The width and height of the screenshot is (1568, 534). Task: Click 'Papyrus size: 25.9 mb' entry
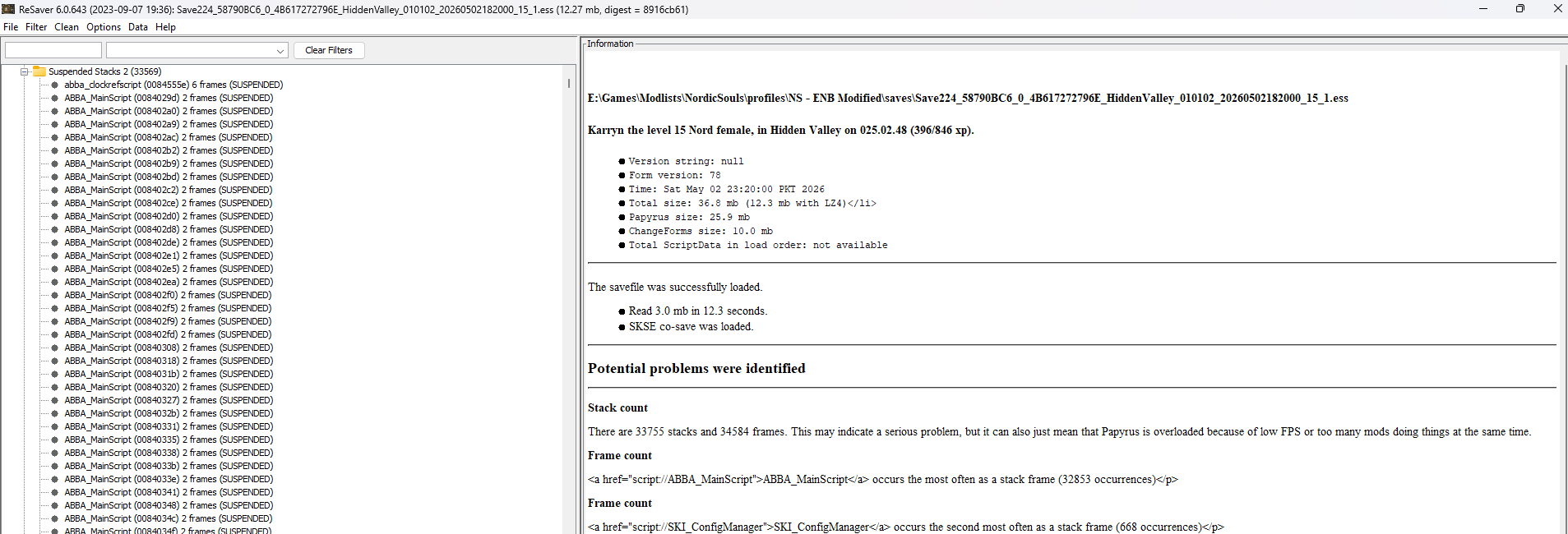click(689, 218)
